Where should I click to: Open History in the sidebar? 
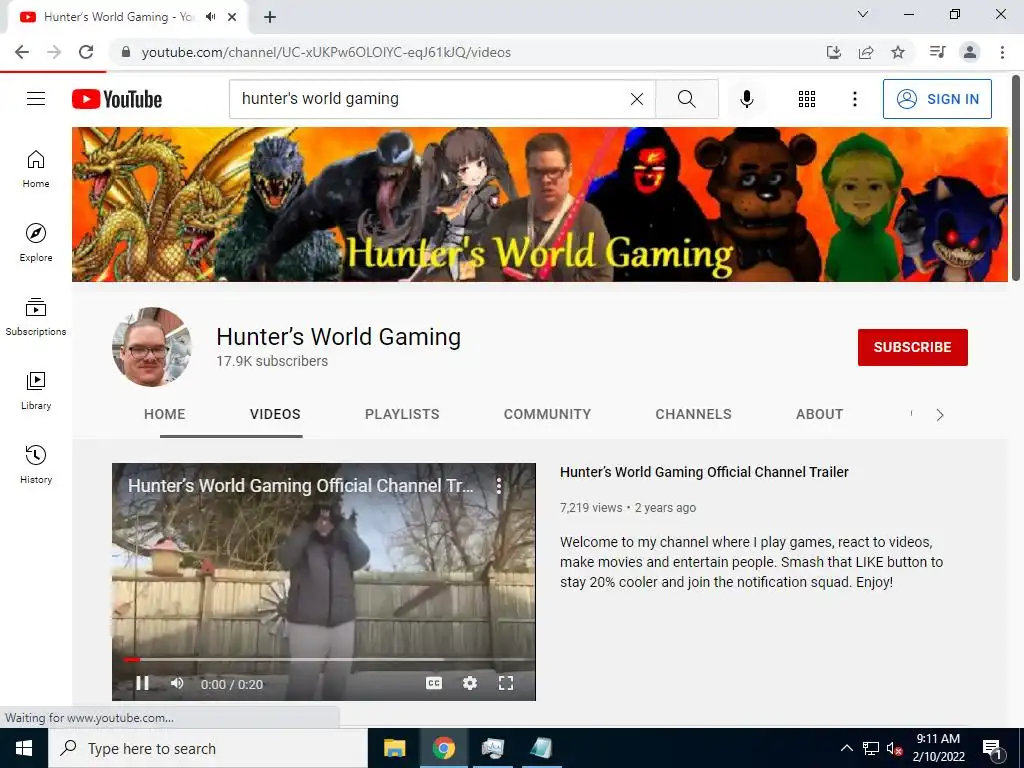coord(36,464)
